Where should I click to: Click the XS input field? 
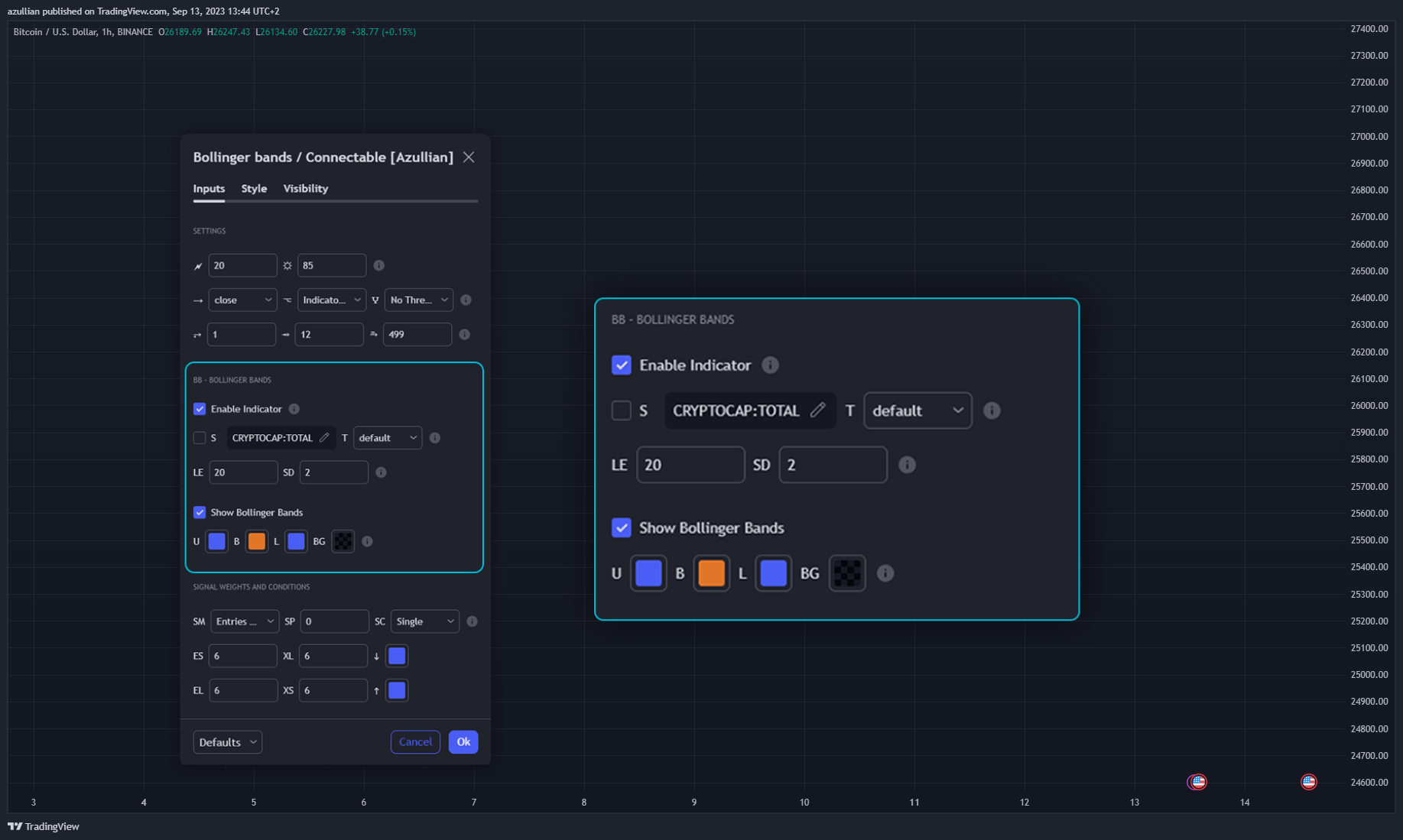333,690
